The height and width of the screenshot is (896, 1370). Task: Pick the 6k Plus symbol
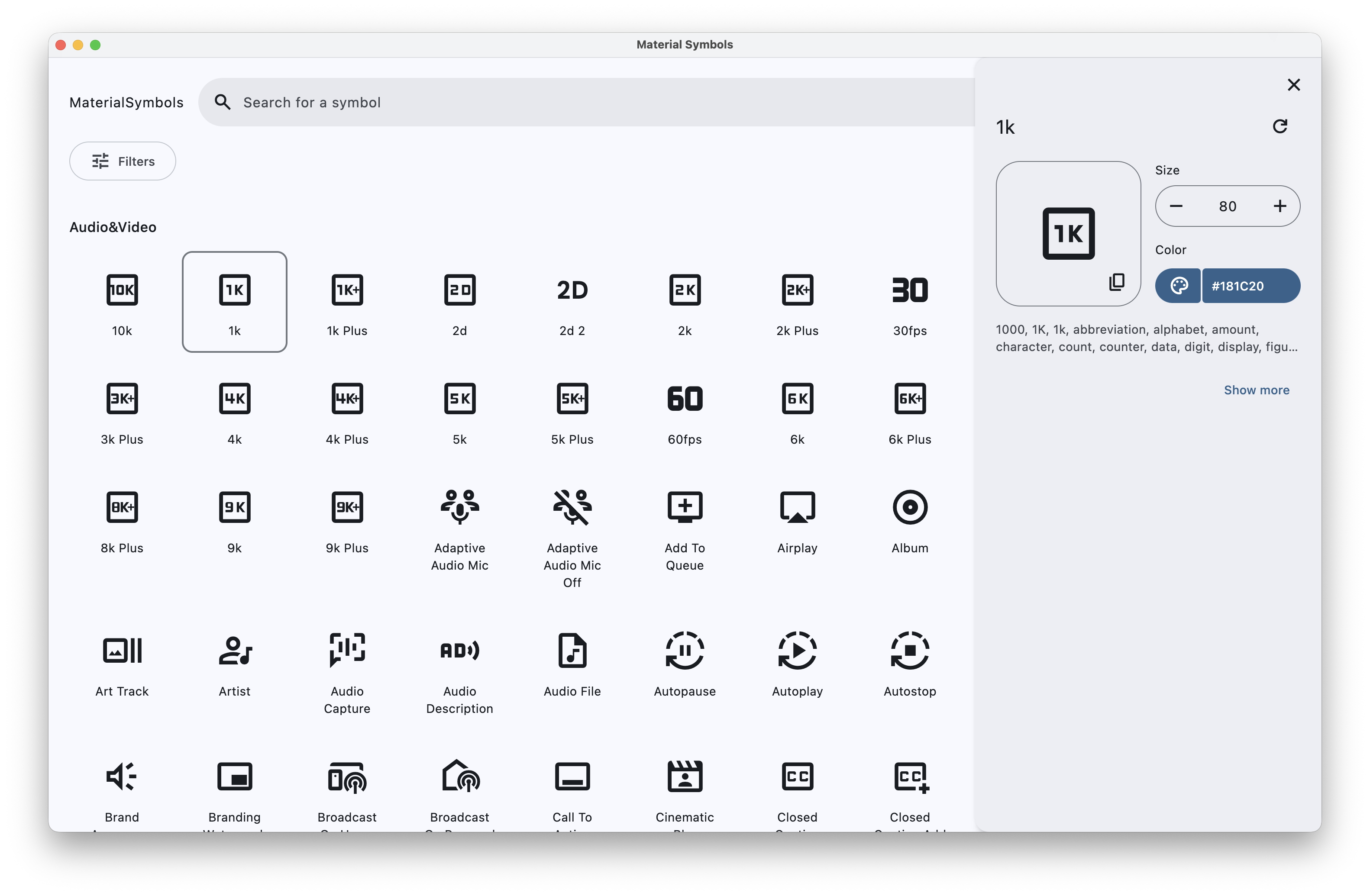(909, 410)
